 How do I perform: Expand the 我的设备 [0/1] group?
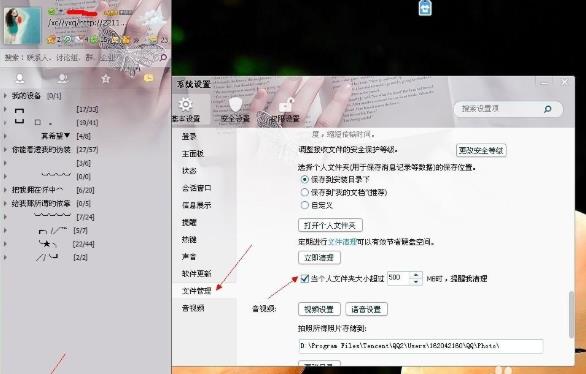[5, 96]
